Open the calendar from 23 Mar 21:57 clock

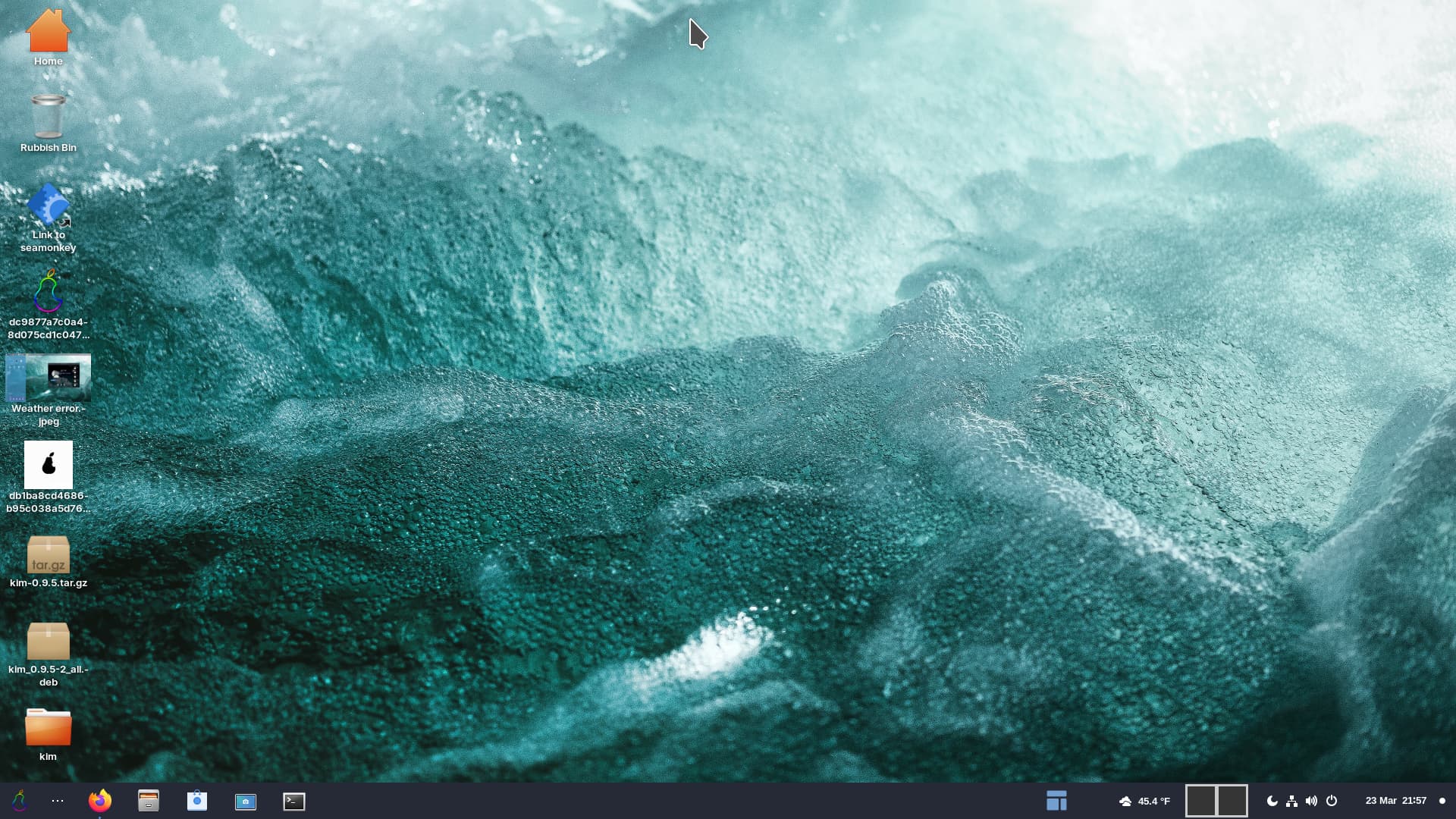[1395, 801]
